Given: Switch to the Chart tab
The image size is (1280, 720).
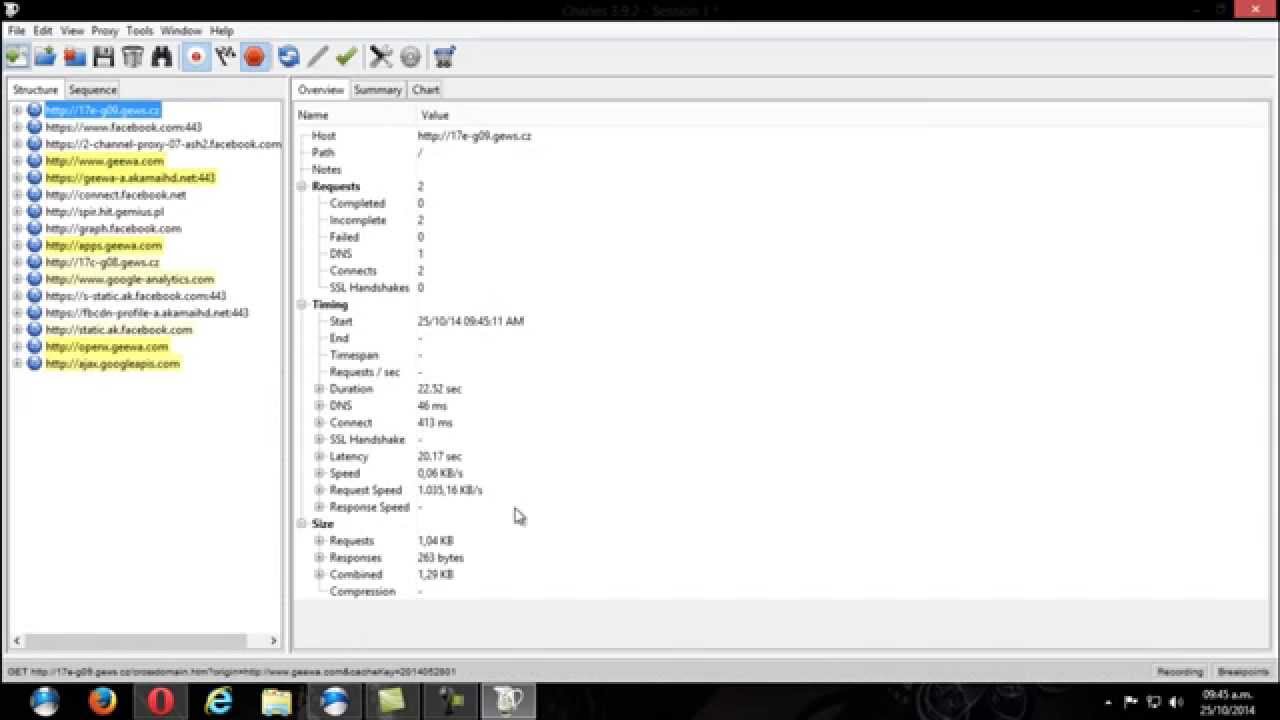Looking at the screenshot, I should coord(426,90).
